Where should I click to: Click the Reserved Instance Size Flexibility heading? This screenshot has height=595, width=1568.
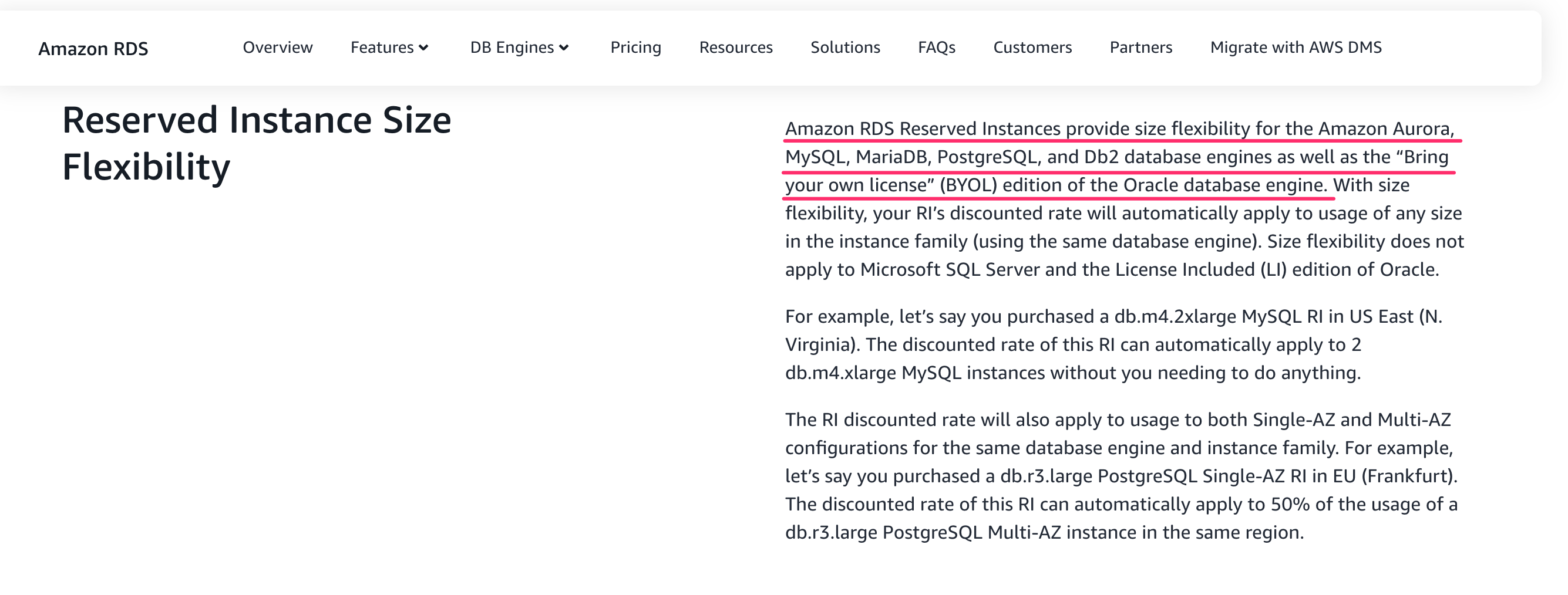pos(256,143)
